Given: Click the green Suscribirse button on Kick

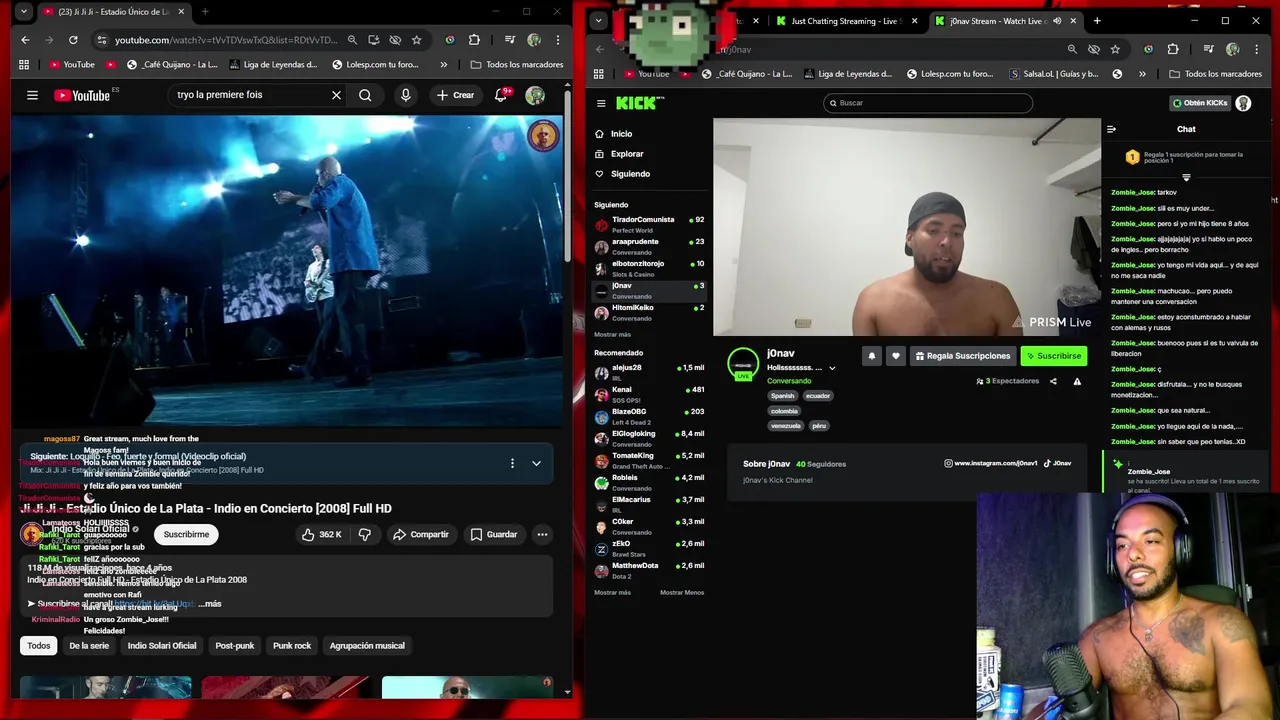Looking at the screenshot, I should 1053,356.
